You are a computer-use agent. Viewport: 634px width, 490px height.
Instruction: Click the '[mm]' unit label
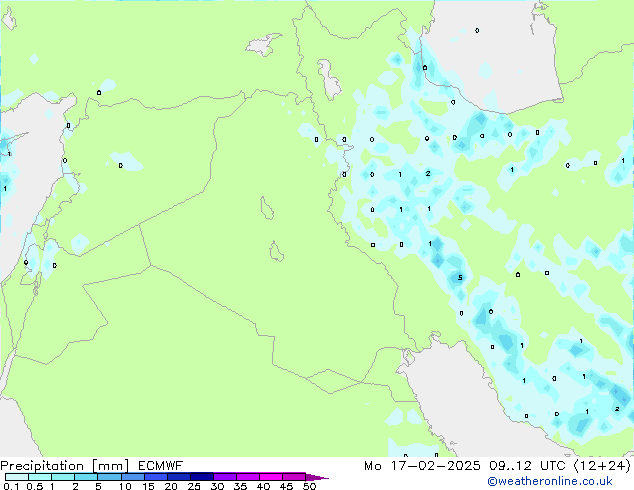(x=110, y=466)
